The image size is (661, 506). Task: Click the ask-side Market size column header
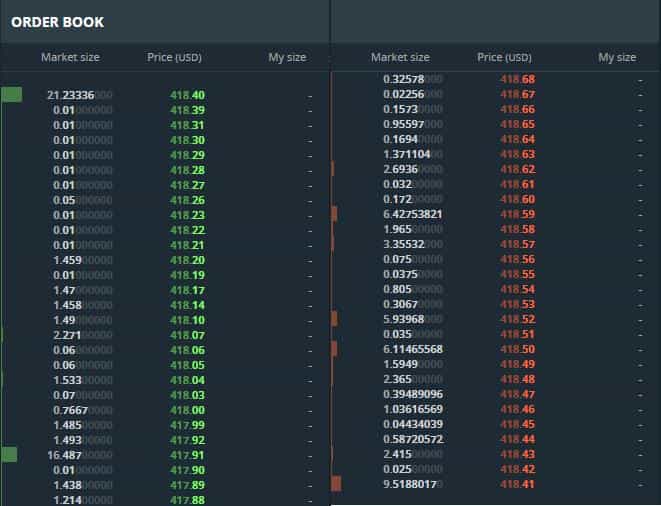point(400,58)
